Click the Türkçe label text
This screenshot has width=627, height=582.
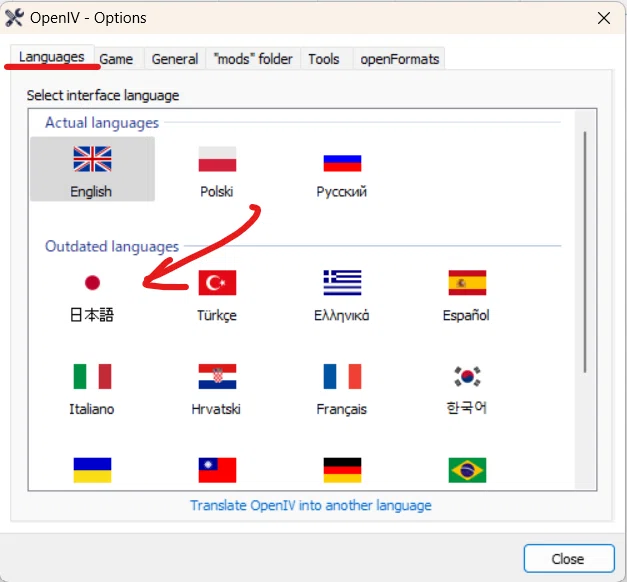point(217,316)
